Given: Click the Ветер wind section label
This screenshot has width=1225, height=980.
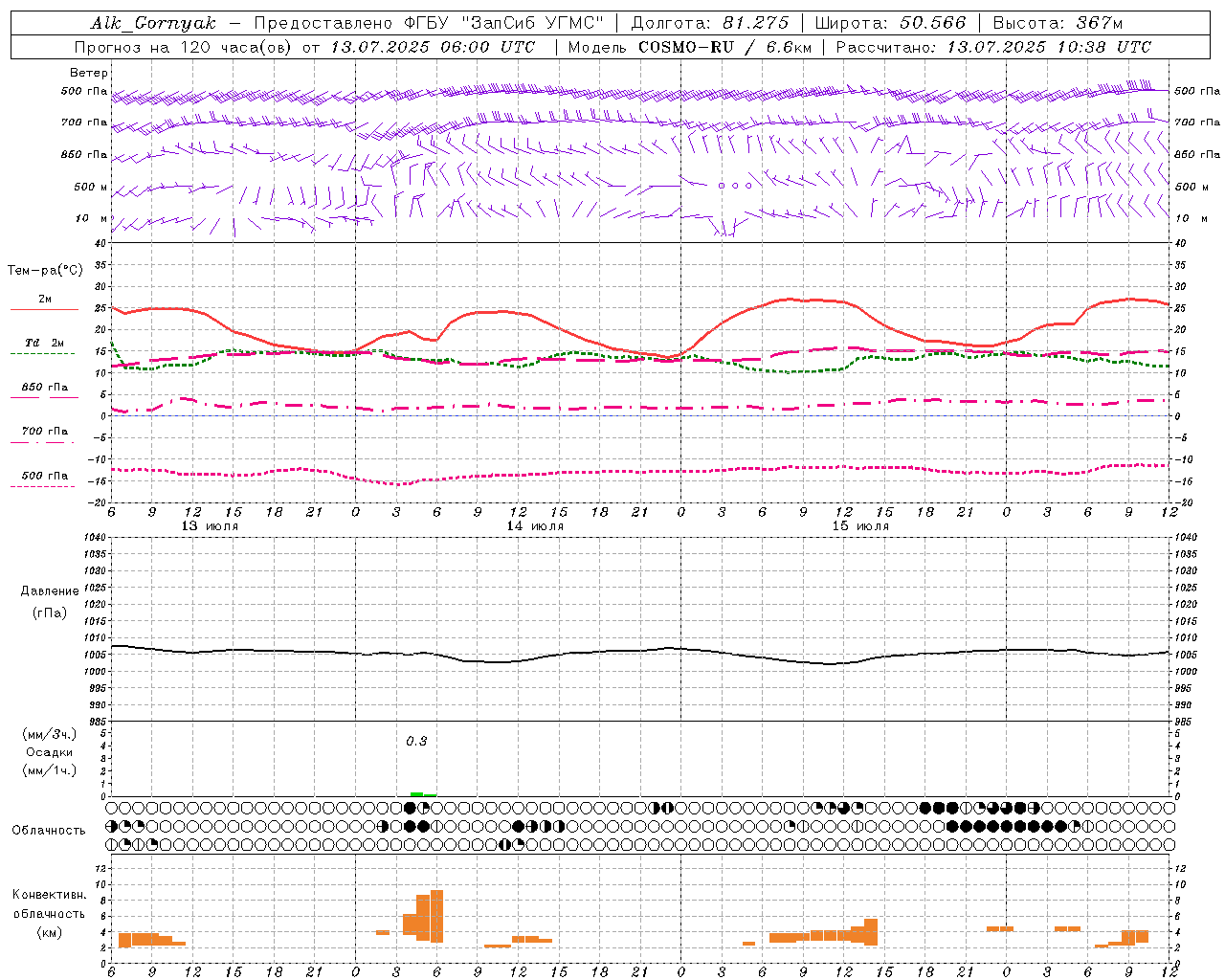Looking at the screenshot, I should (x=89, y=73).
